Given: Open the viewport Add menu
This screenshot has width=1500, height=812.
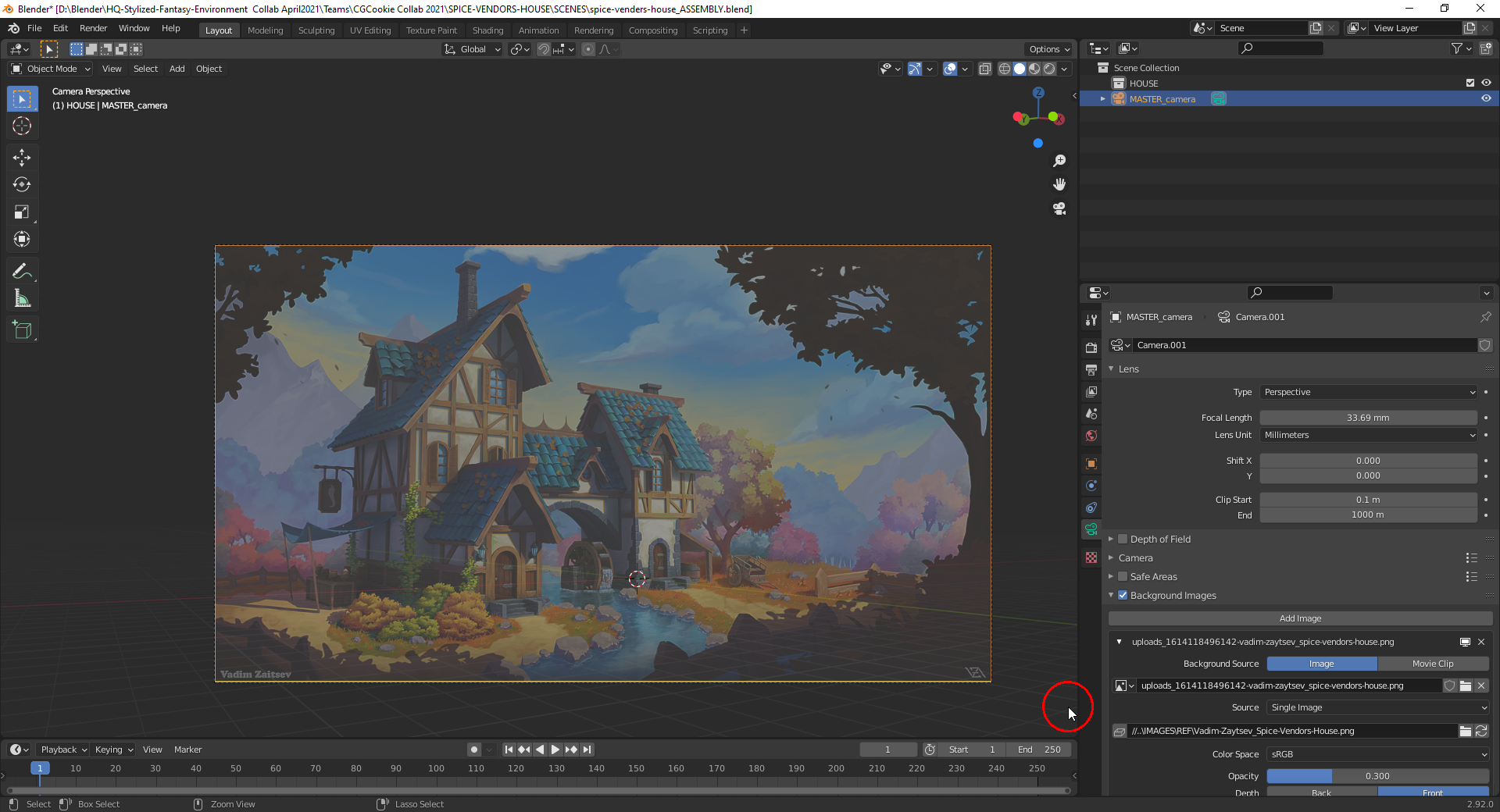Looking at the screenshot, I should pos(177,69).
